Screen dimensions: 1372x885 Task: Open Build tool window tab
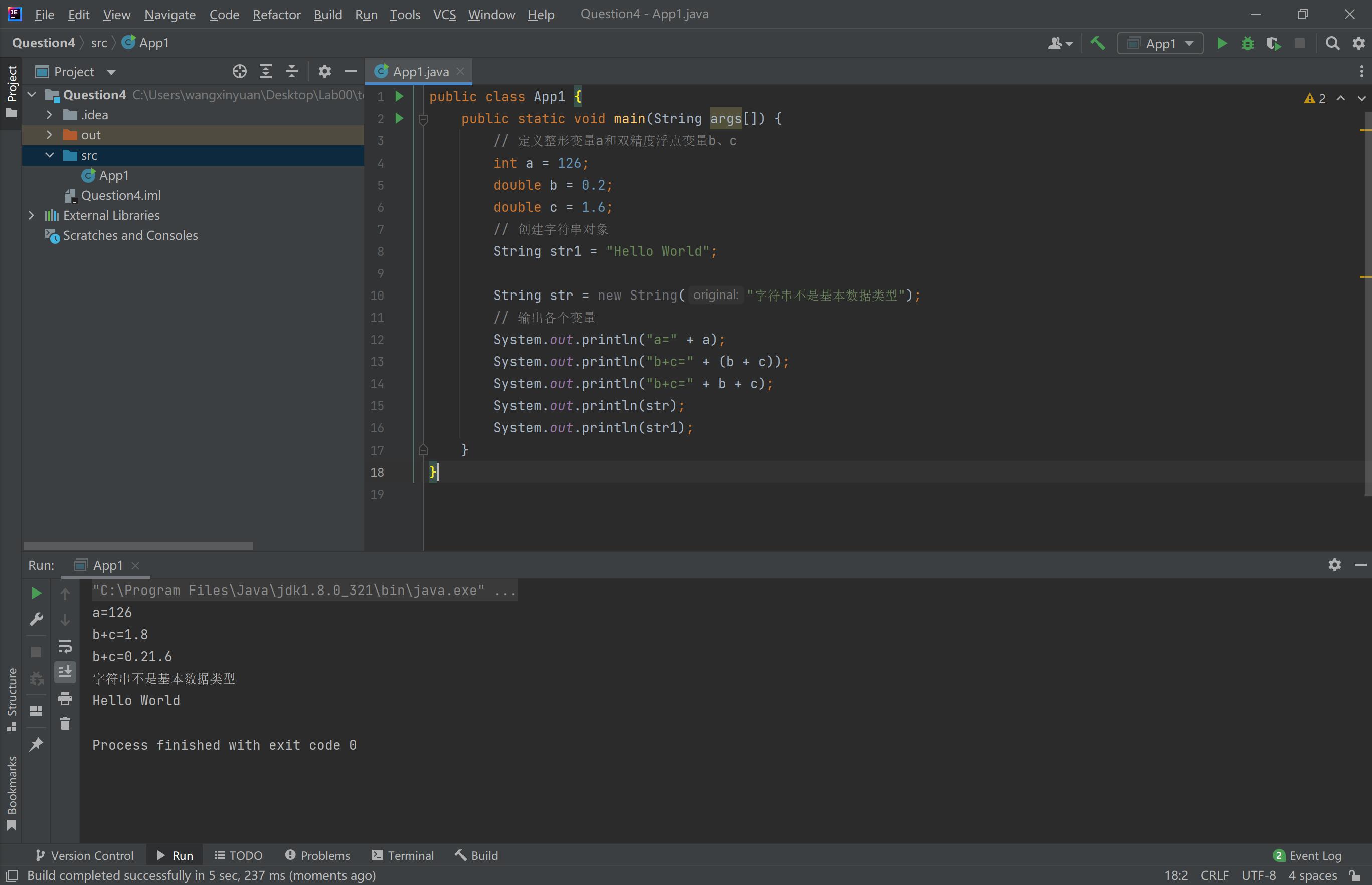tap(477, 856)
